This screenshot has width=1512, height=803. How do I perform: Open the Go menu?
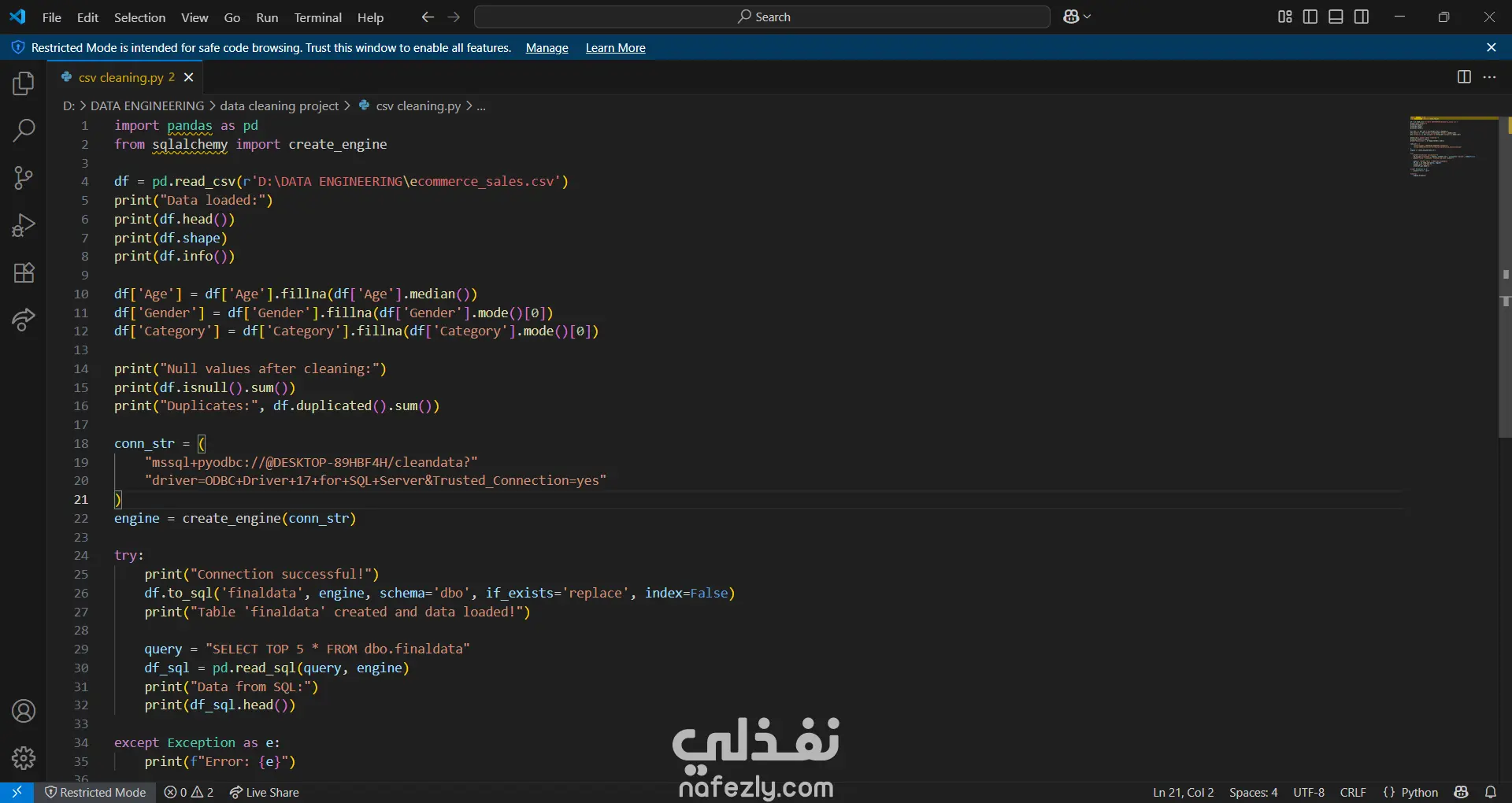click(232, 17)
